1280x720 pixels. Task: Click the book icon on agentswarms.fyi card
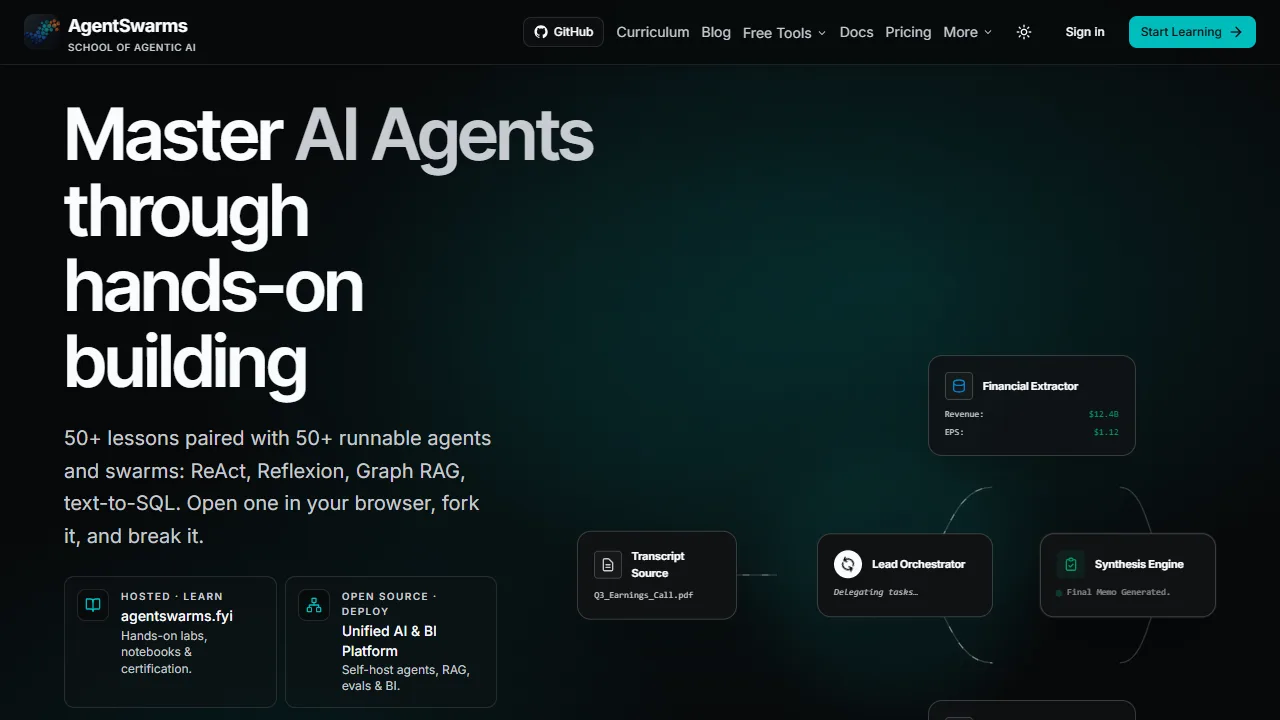[93, 605]
